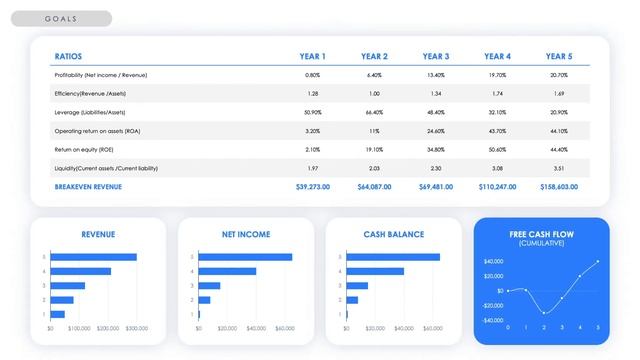Screen dimensions: 640x360
Task: Click the Profitability (Net income / Revenue) row label
Action: (x=101, y=75)
